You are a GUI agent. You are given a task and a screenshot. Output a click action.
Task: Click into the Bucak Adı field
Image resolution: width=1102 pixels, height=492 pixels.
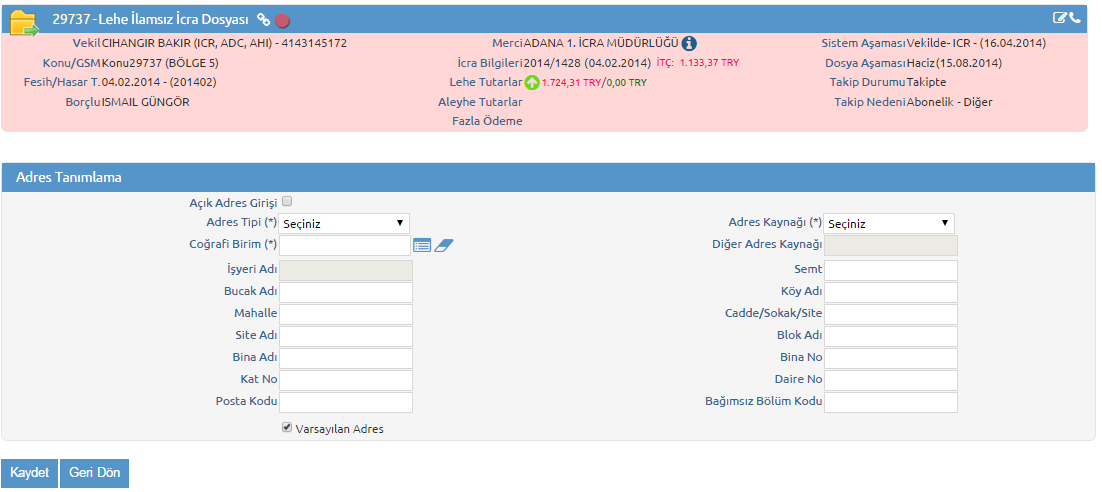[x=346, y=292]
